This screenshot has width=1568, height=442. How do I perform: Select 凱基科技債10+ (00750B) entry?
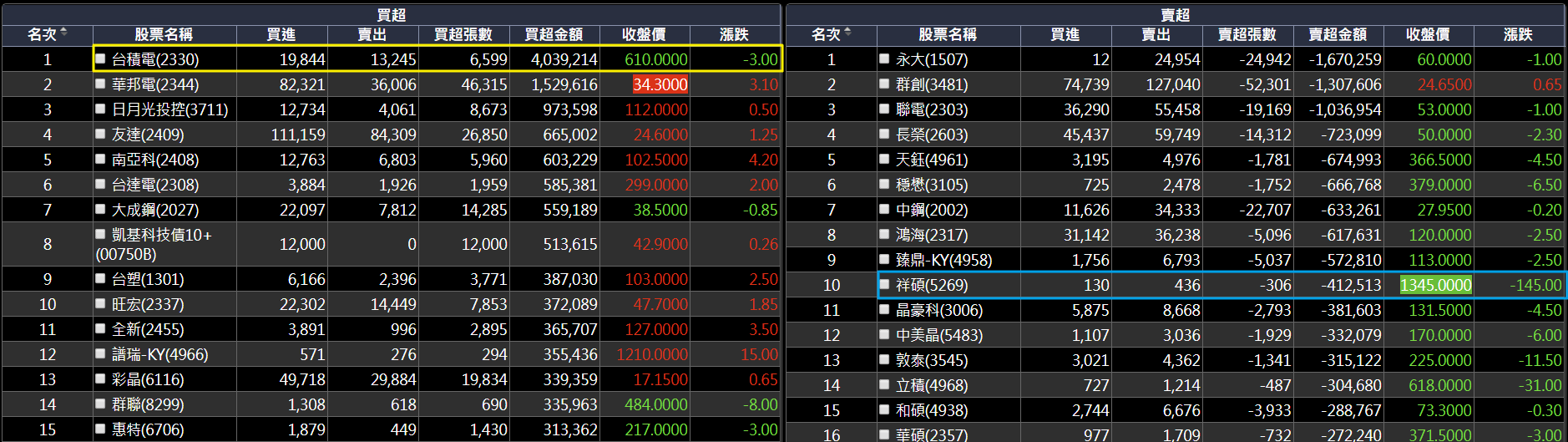point(154,244)
